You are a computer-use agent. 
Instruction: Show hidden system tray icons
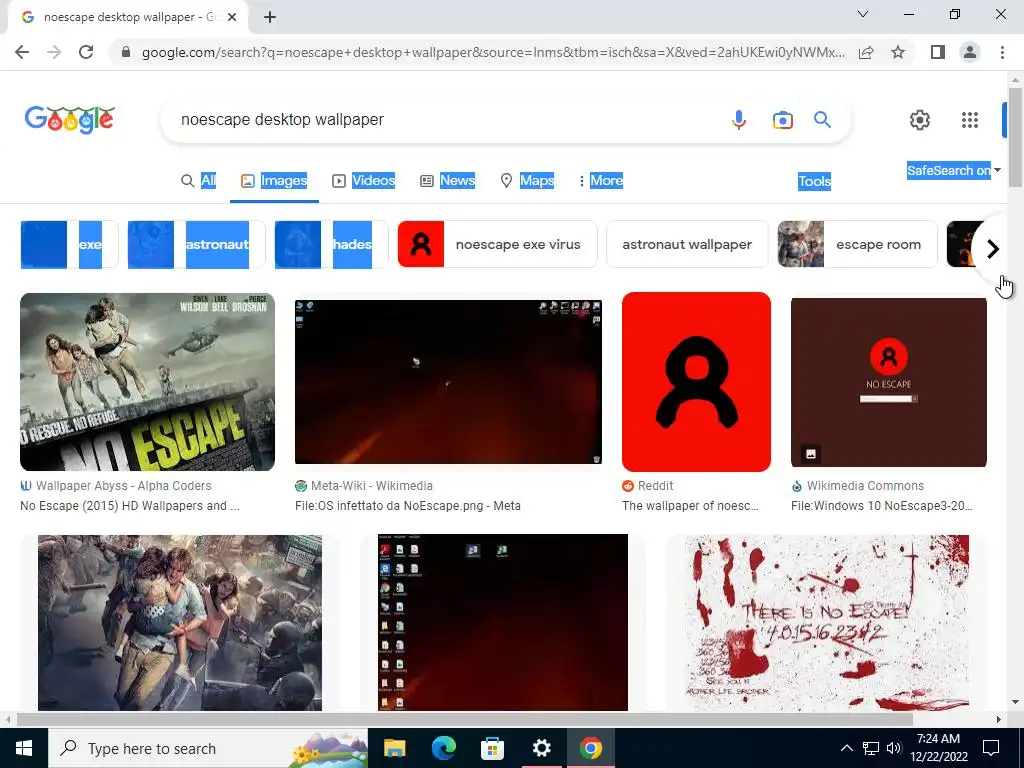[x=846, y=748]
